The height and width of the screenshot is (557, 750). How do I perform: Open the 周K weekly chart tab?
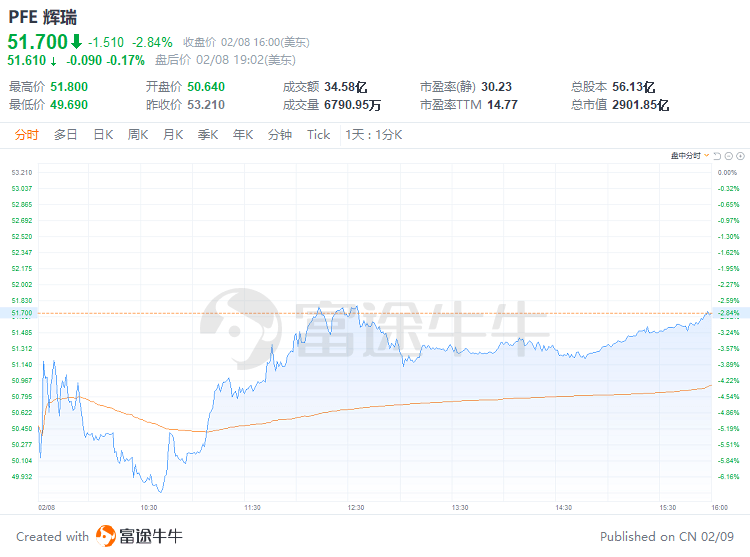coord(138,135)
